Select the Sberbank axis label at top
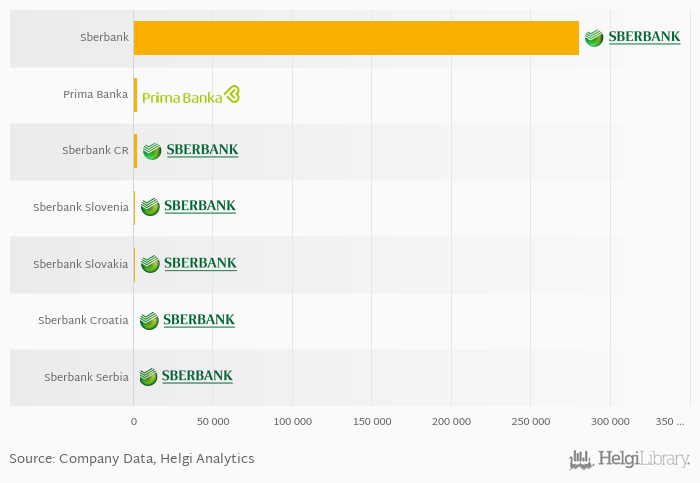700x483 pixels. tap(104, 38)
